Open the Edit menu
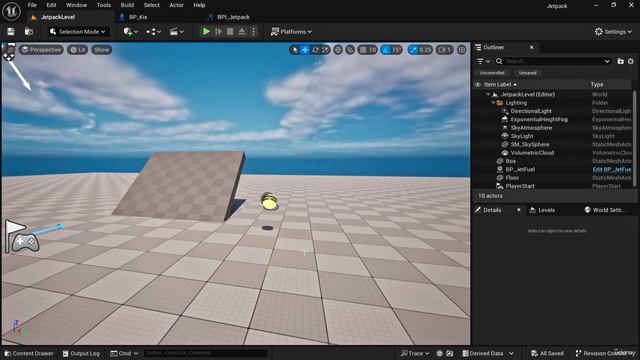Screen dimensions: 640x360 pyautogui.click(x=51, y=5)
